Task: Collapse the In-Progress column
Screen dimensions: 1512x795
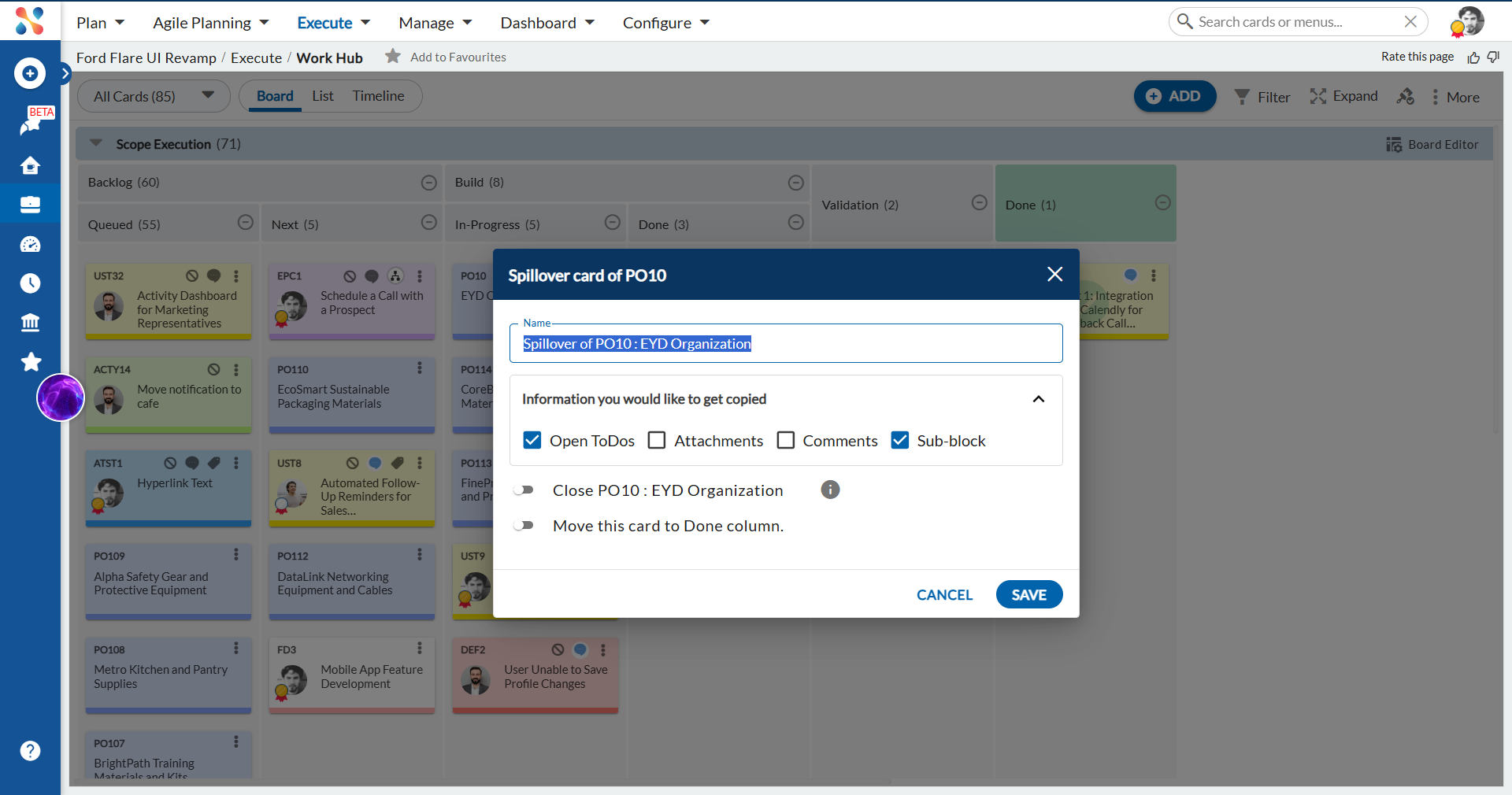Action: (x=612, y=223)
